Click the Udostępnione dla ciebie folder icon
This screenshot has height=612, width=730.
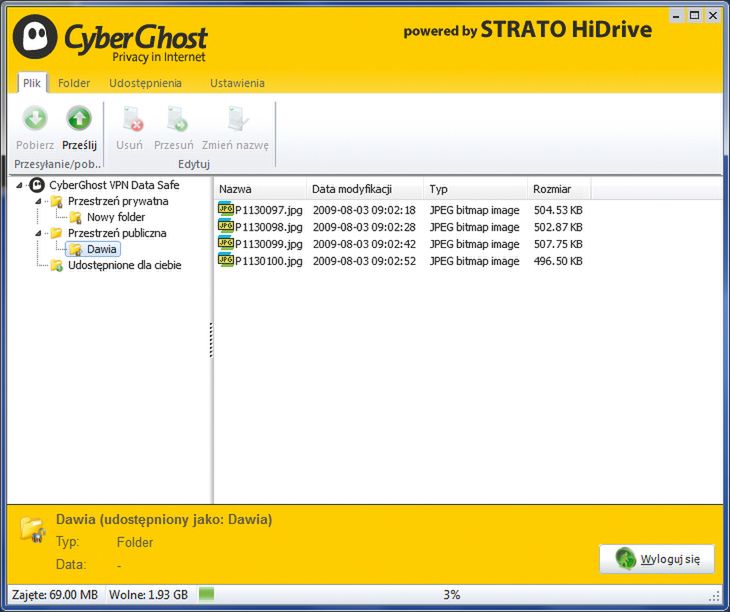(57, 266)
